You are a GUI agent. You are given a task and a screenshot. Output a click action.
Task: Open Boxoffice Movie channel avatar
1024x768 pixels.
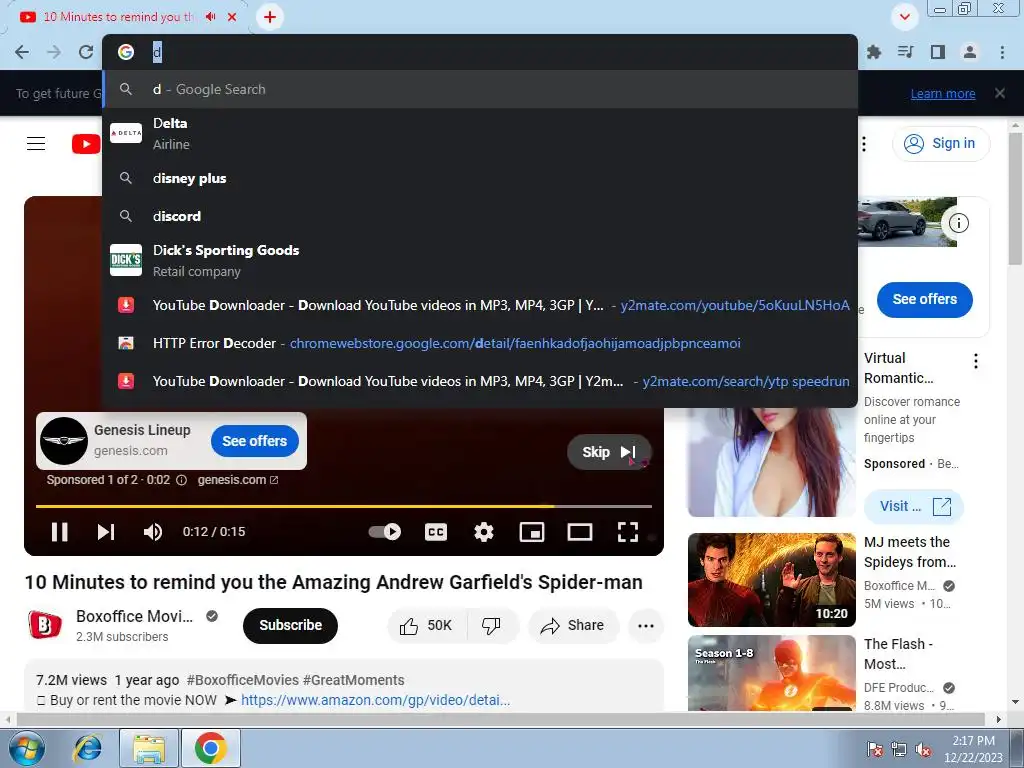pyautogui.click(x=44, y=625)
